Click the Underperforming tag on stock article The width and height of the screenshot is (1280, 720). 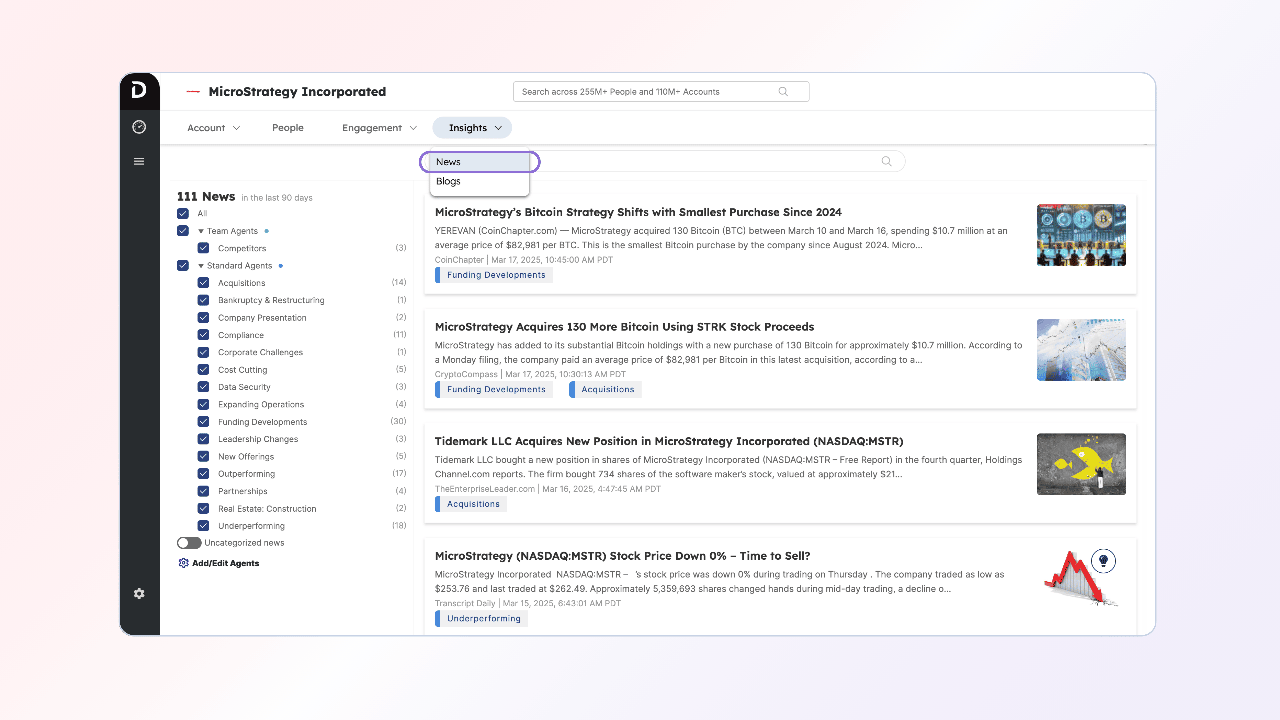coord(484,619)
